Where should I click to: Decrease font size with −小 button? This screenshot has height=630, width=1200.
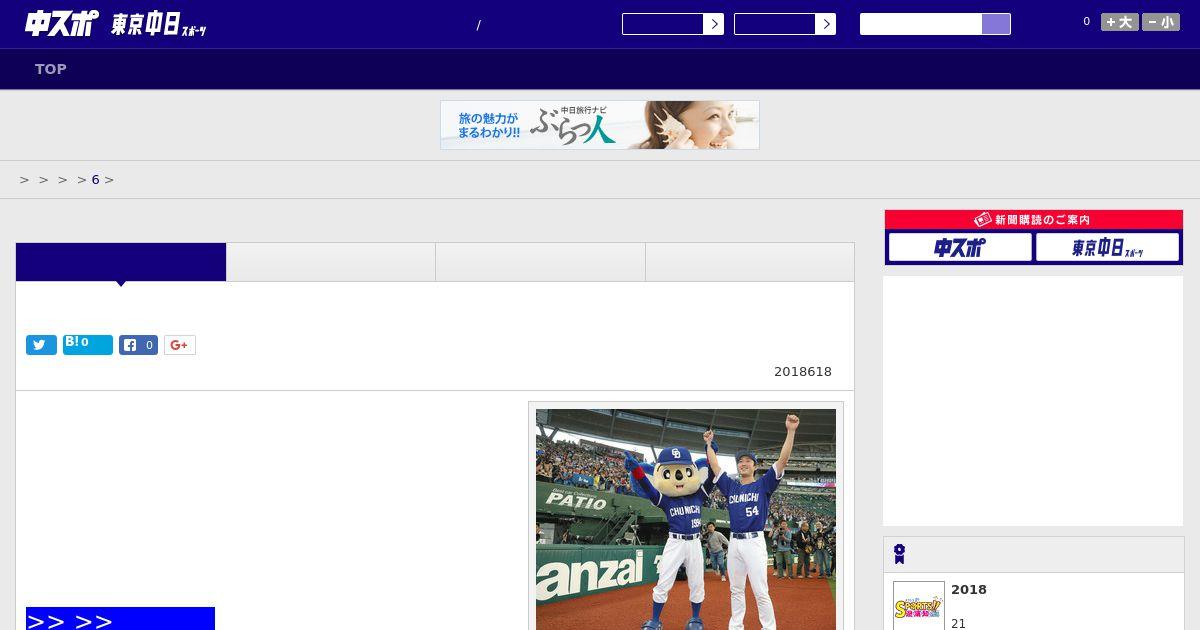click(1161, 22)
